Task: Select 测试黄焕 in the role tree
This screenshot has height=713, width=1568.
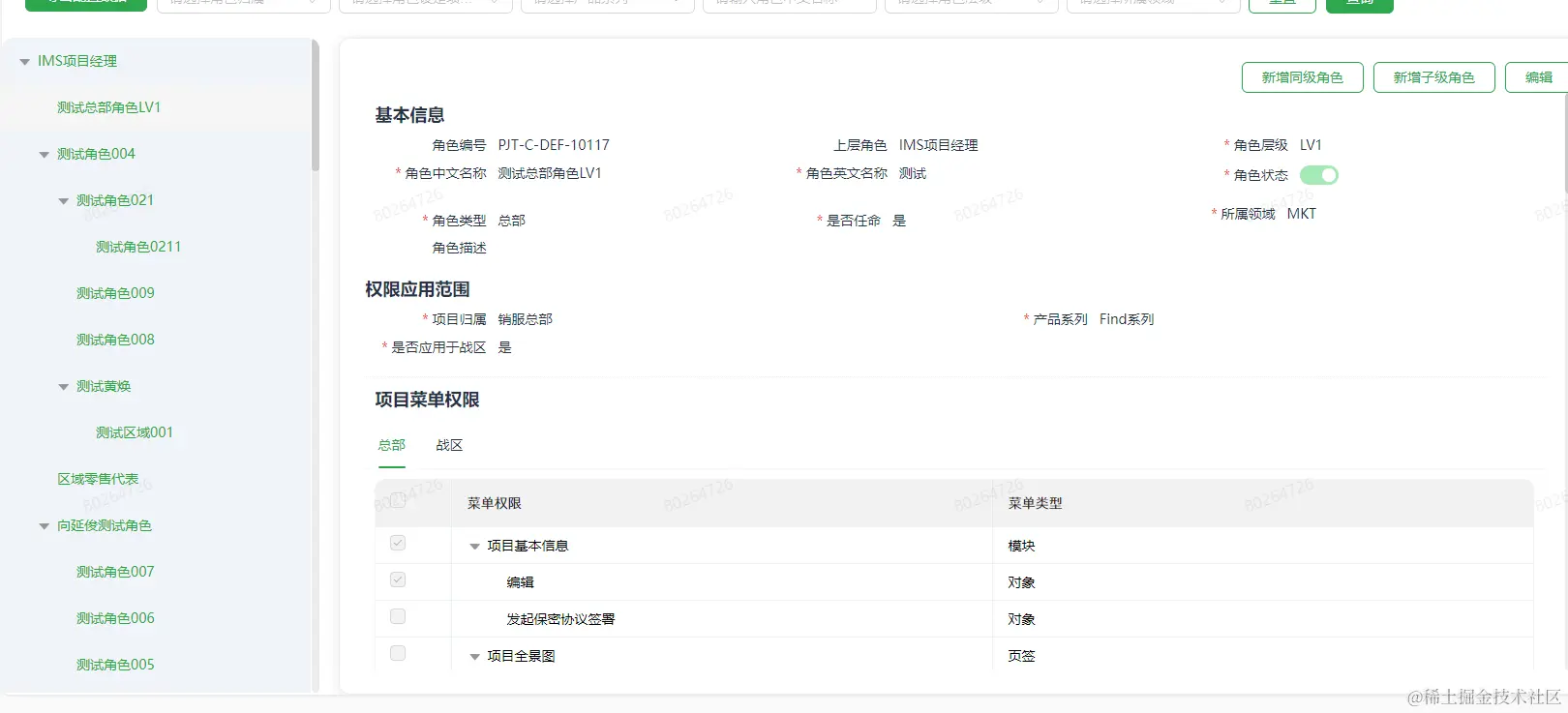Action: click(104, 386)
